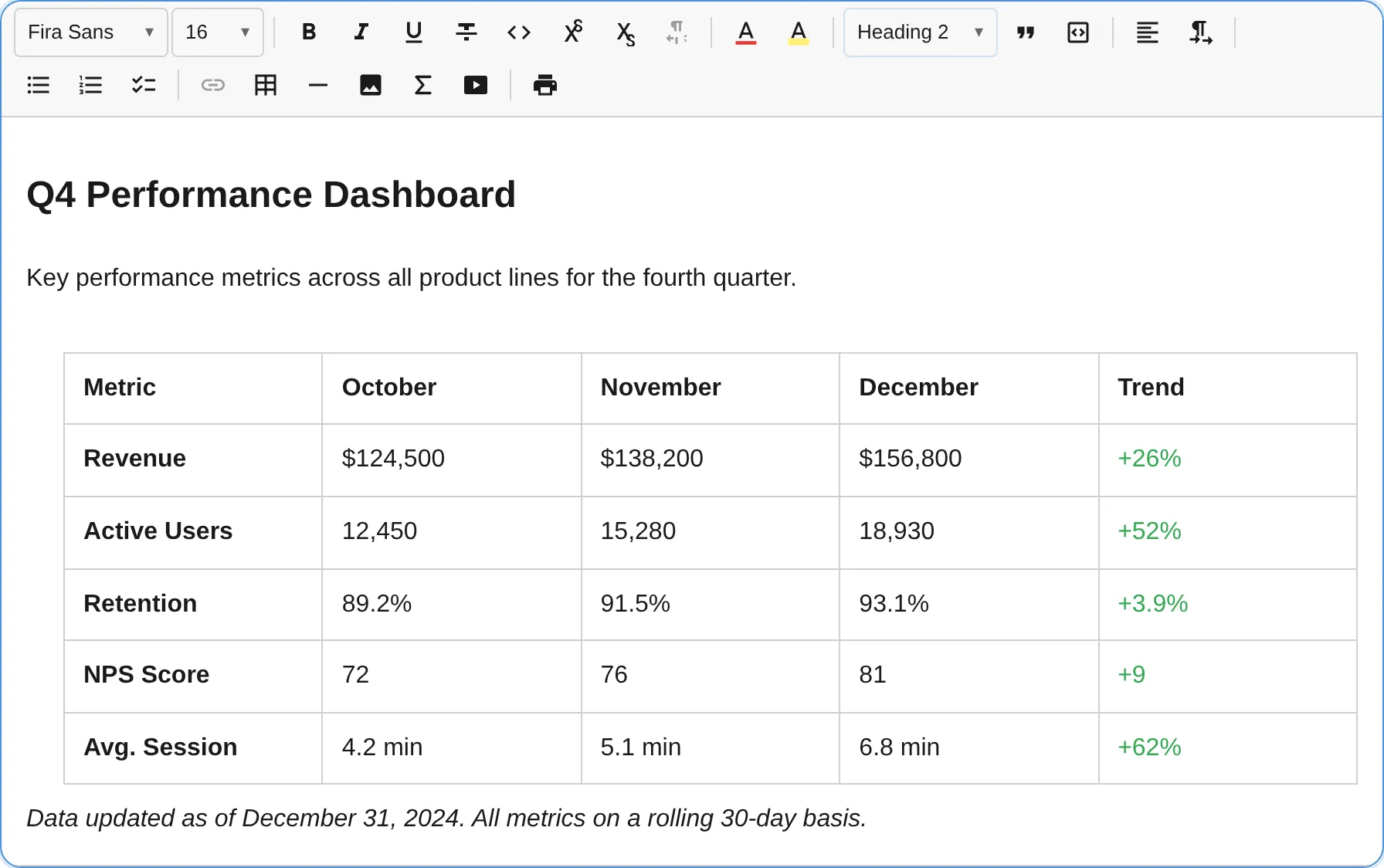Toggle italic formatting
The image size is (1384, 868).
pyautogui.click(x=361, y=32)
